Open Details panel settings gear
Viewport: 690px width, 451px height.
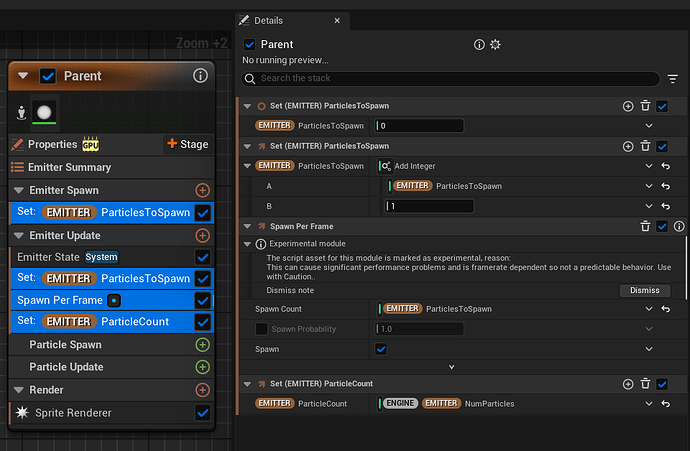[495, 44]
